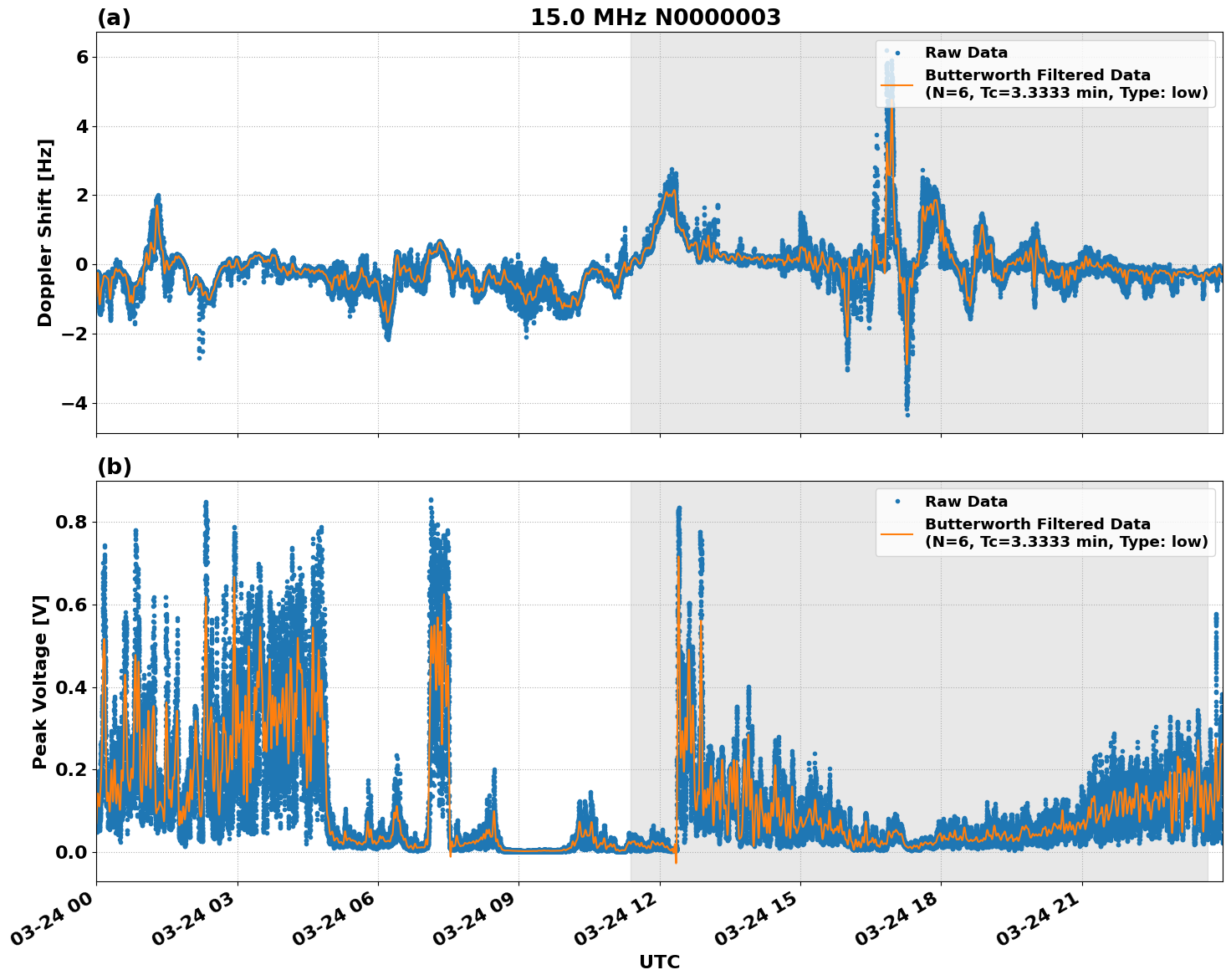Click the "UTC" x-axis label
1231x980 pixels.
click(659, 962)
